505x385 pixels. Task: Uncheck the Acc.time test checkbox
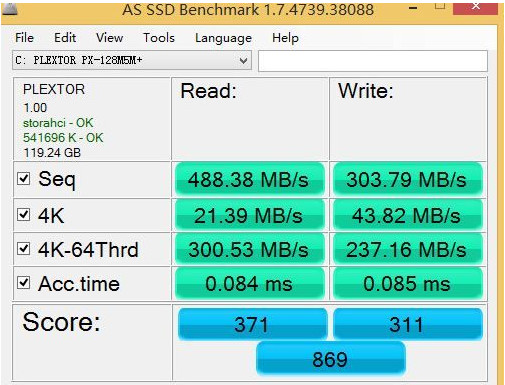pyautogui.click(x=24, y=283)
